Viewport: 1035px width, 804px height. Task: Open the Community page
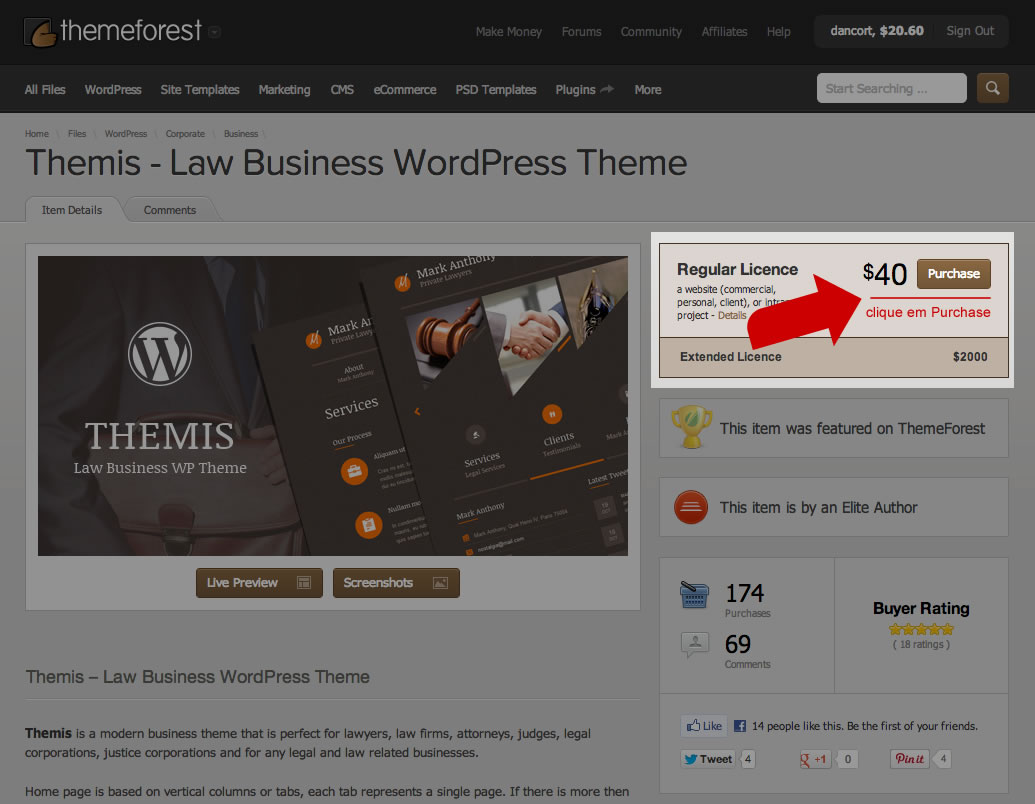click(651, 32)
